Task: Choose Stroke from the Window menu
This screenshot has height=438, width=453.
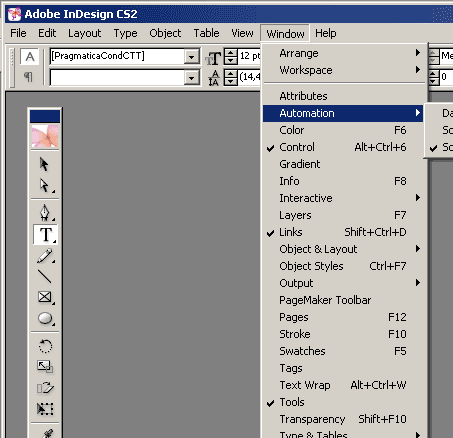Action: (343, 334)
